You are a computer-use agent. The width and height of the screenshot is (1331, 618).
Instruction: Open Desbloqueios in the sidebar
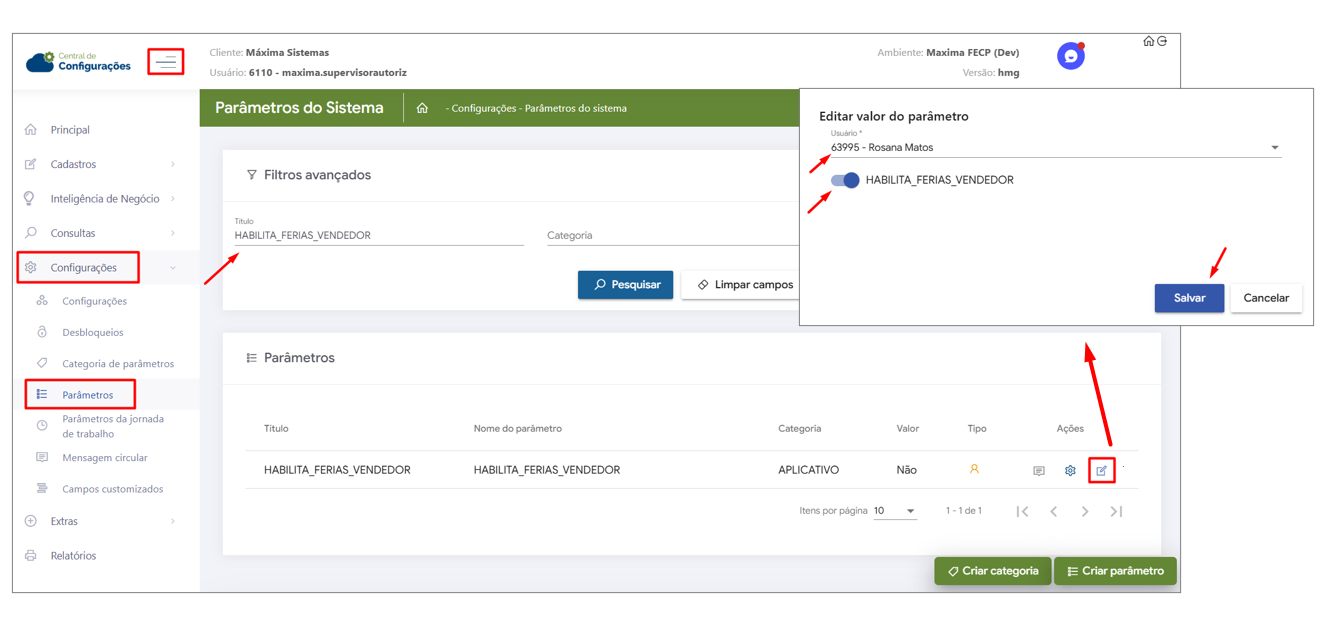[x=92, y=332]
